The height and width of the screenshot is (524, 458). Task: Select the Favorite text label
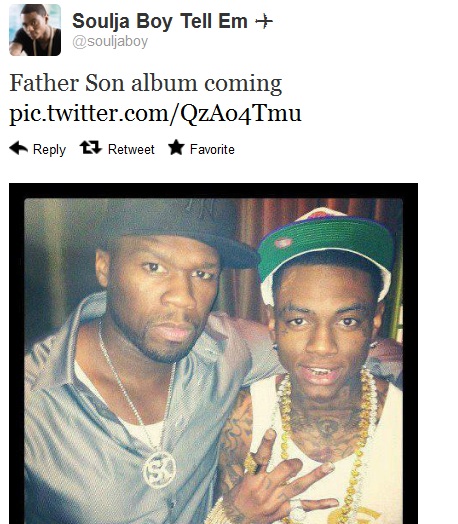pos(212,149)
